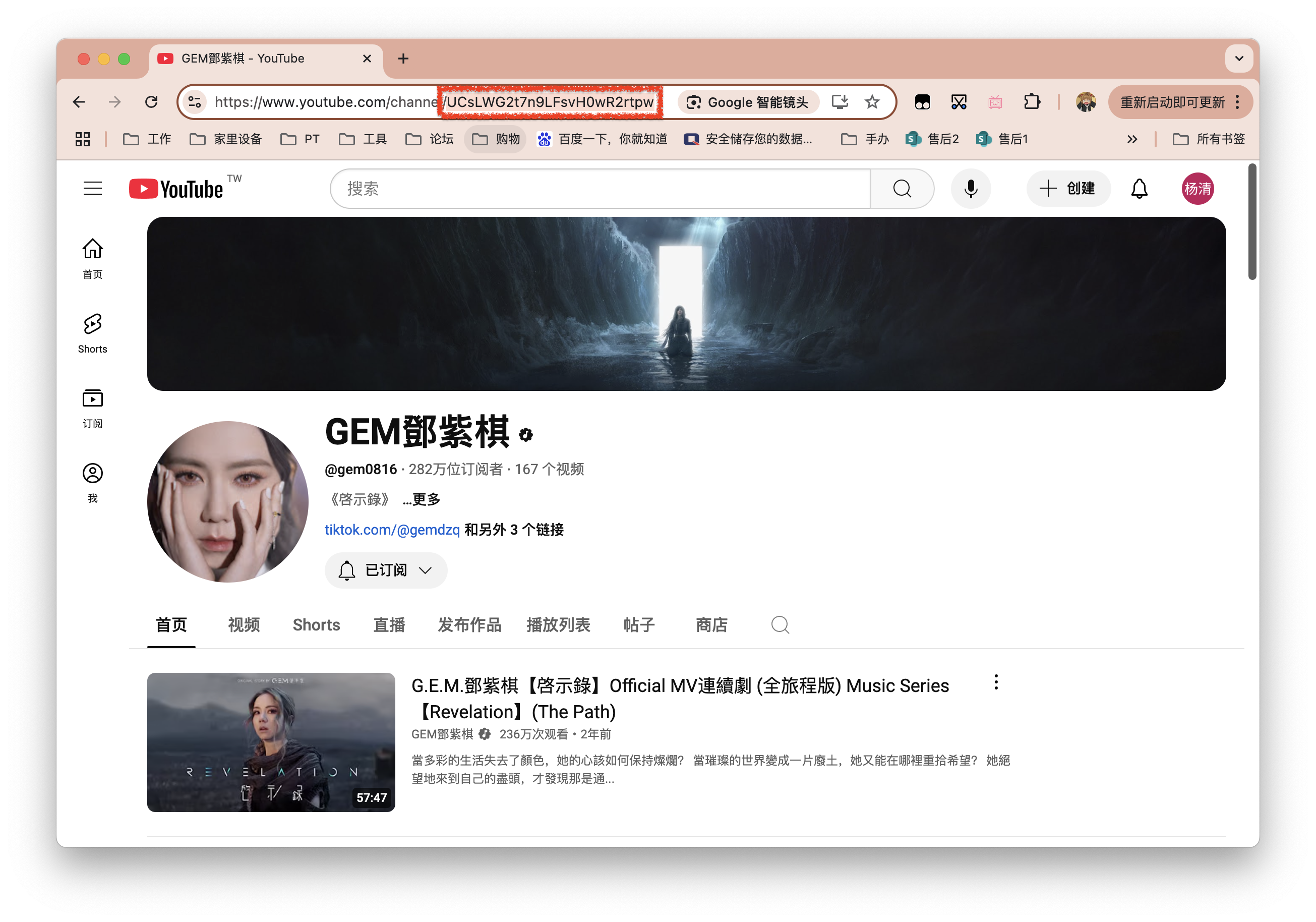
Task: Play the 啓示錄 MV thumbnail video
Action: [271, 742]
